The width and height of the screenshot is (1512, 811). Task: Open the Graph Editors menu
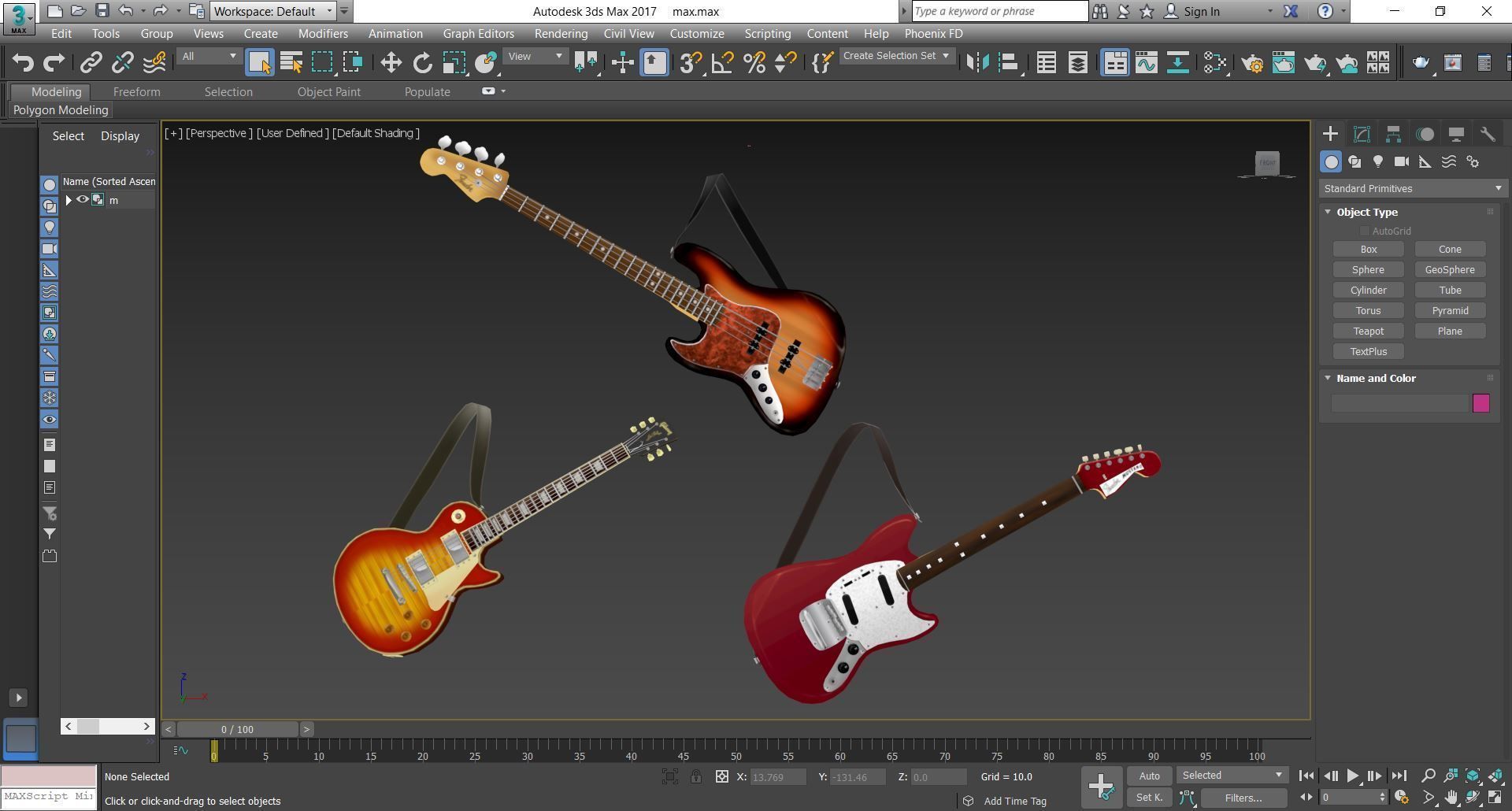478,34
